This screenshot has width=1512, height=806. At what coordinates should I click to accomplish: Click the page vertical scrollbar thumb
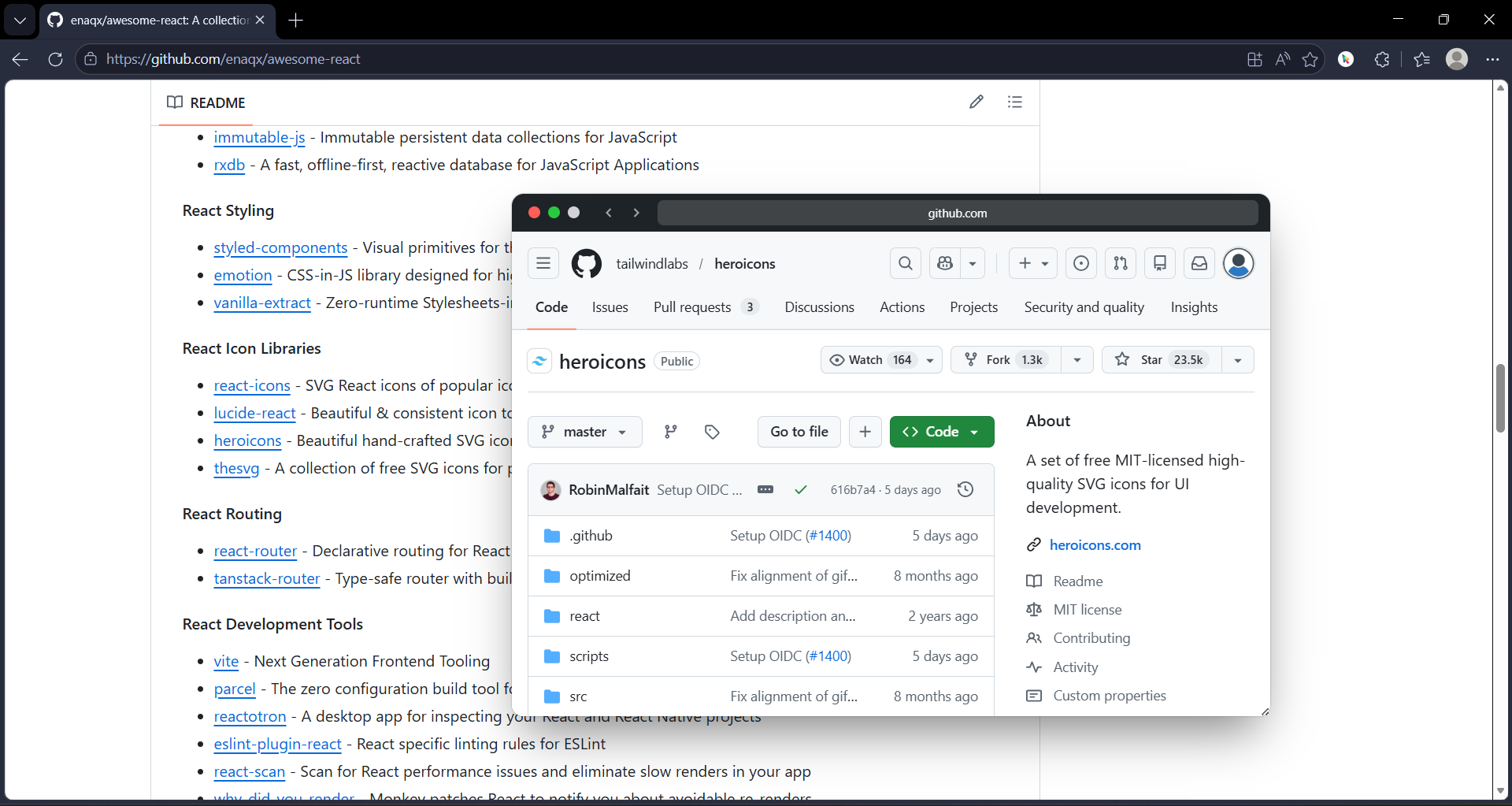(1500, 398)
